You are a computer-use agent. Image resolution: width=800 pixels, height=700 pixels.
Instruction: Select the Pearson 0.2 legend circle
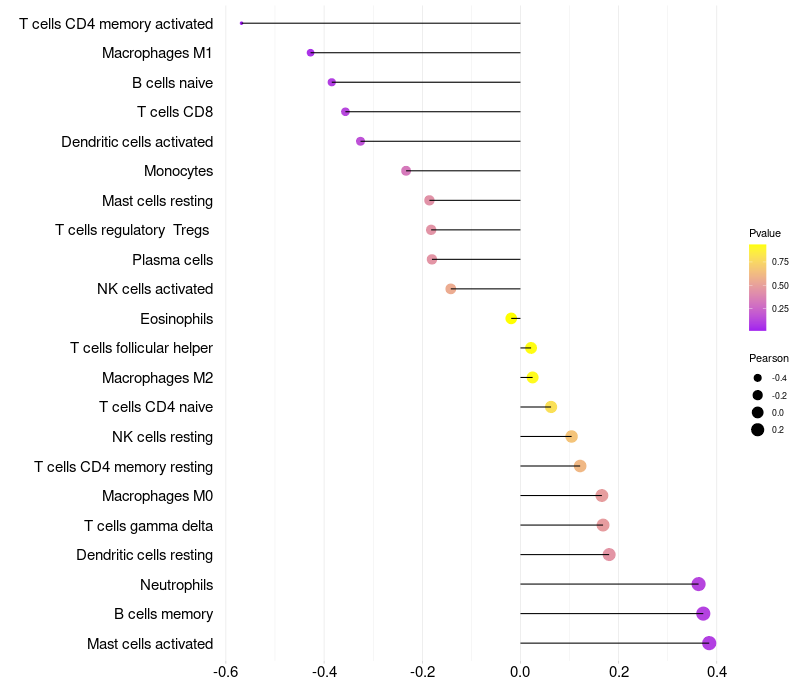758,430
